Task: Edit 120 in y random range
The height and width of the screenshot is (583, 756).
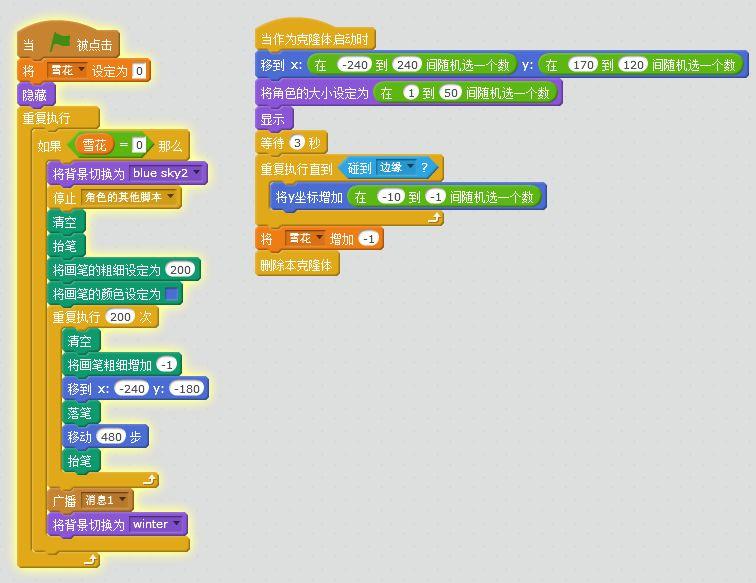Action: 634,65
